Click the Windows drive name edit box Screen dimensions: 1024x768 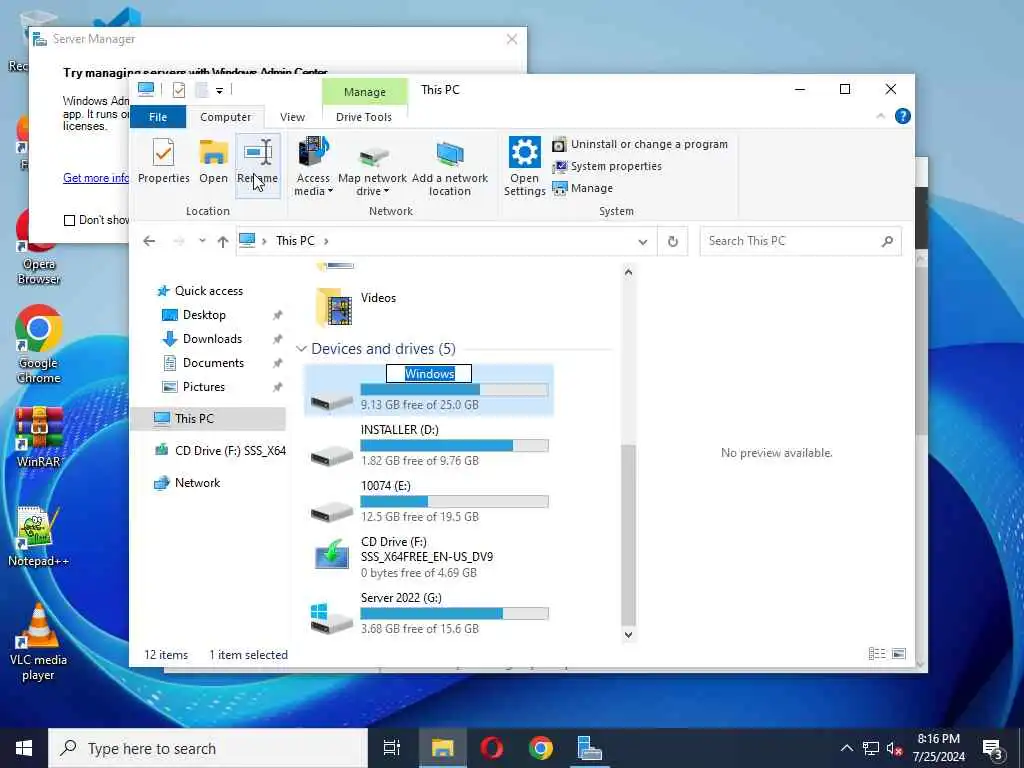pyautogui.click(x=428, y=374)
